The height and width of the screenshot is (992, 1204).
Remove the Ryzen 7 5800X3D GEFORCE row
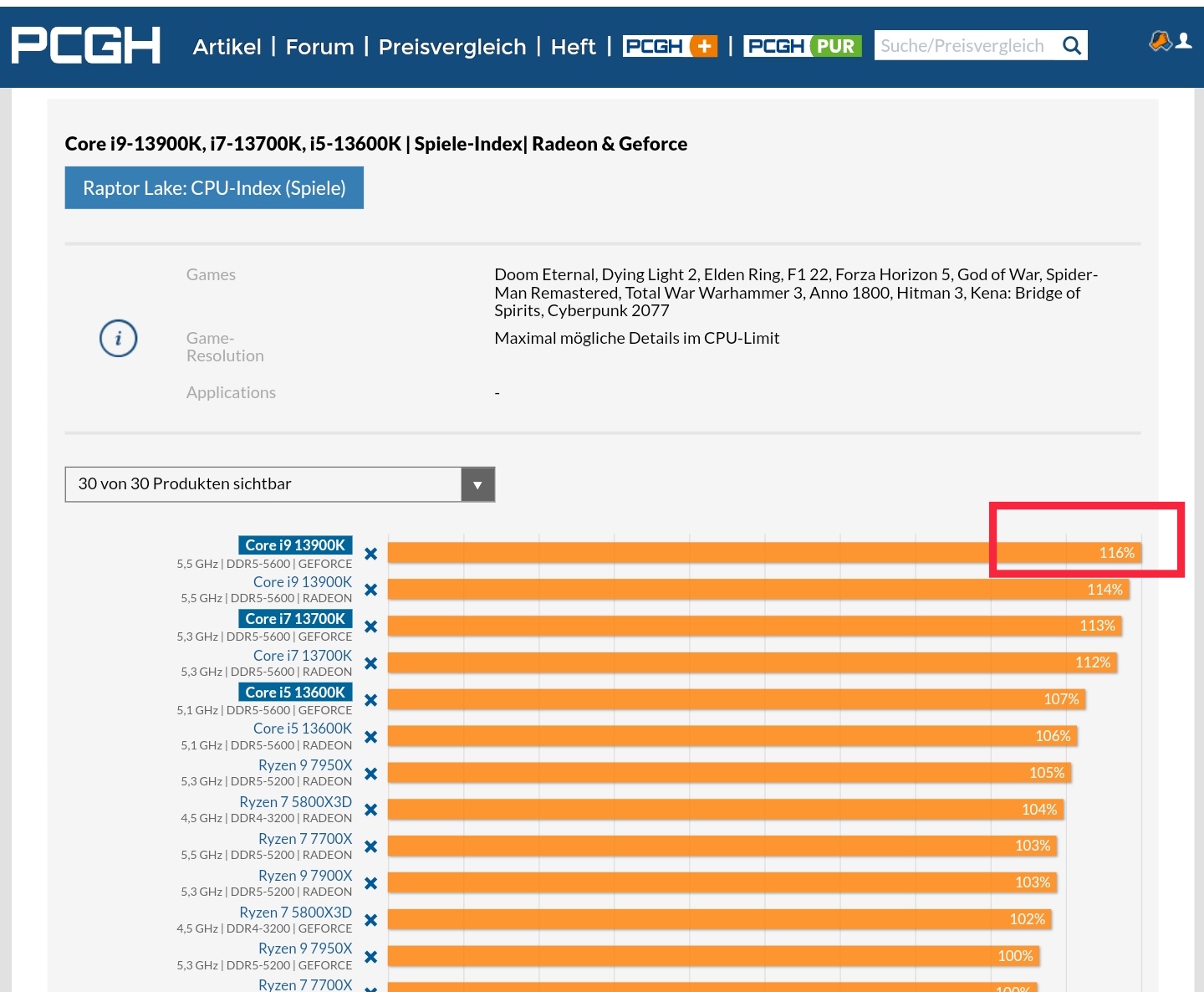pos(371,920)
